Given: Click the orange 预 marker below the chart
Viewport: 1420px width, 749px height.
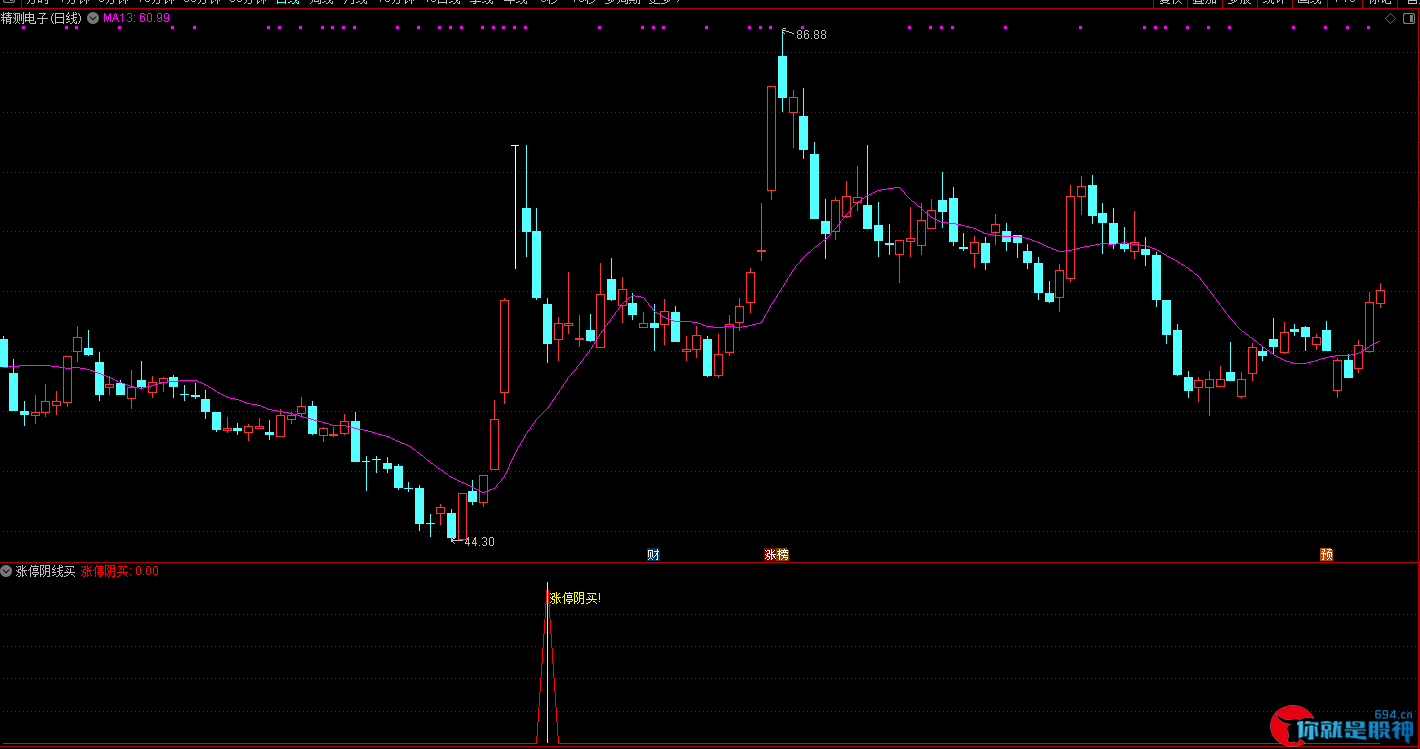Looking at the screenshot, I should [1326, 554].
